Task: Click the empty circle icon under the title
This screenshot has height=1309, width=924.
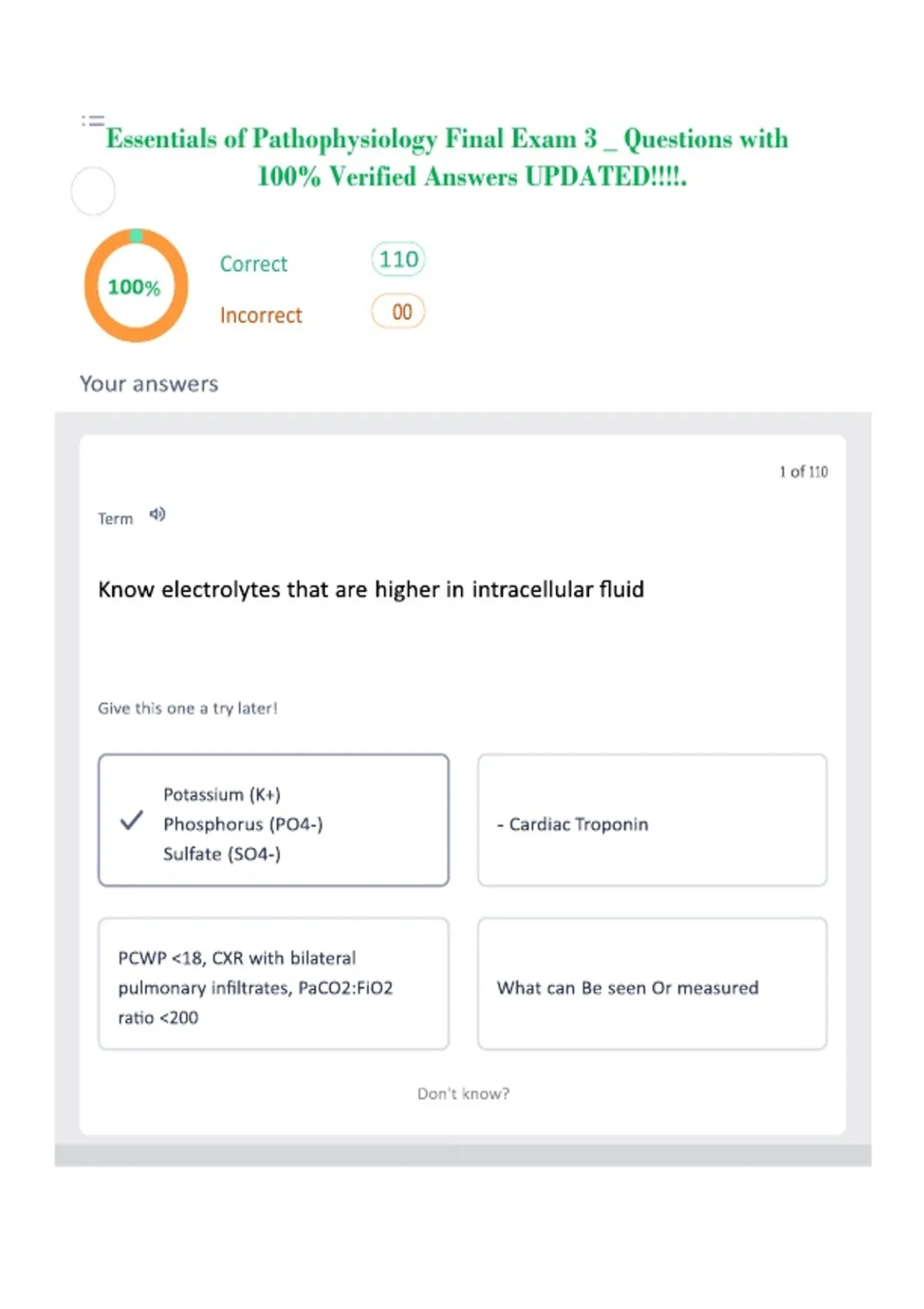Action: point(93,191)
